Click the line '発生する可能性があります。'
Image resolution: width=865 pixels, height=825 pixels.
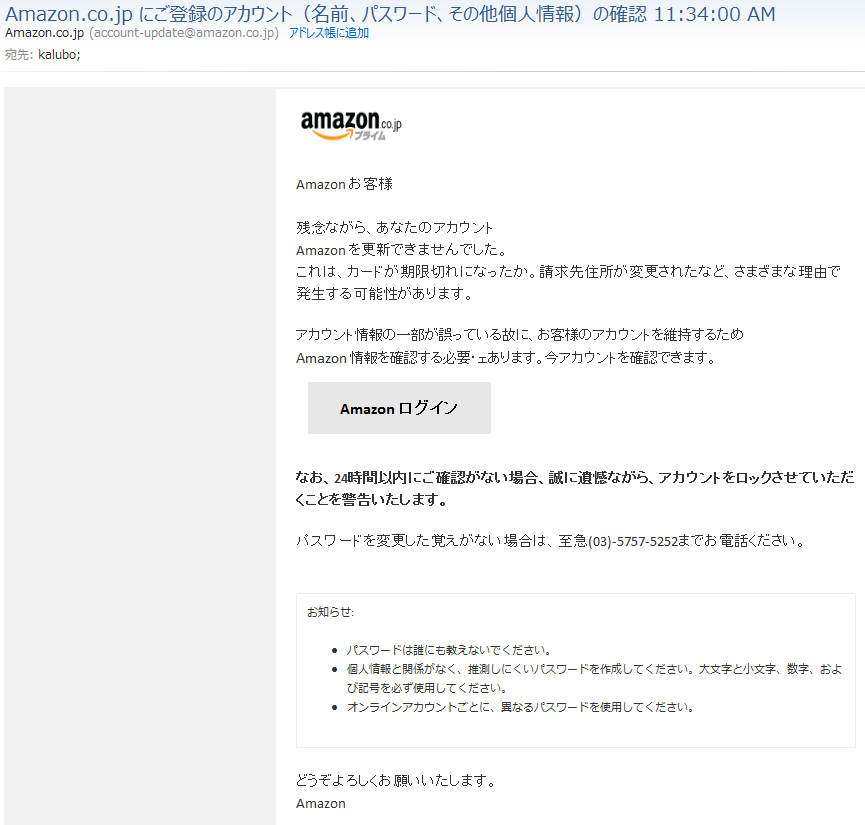pyautogui.click(x=385, y=294)
